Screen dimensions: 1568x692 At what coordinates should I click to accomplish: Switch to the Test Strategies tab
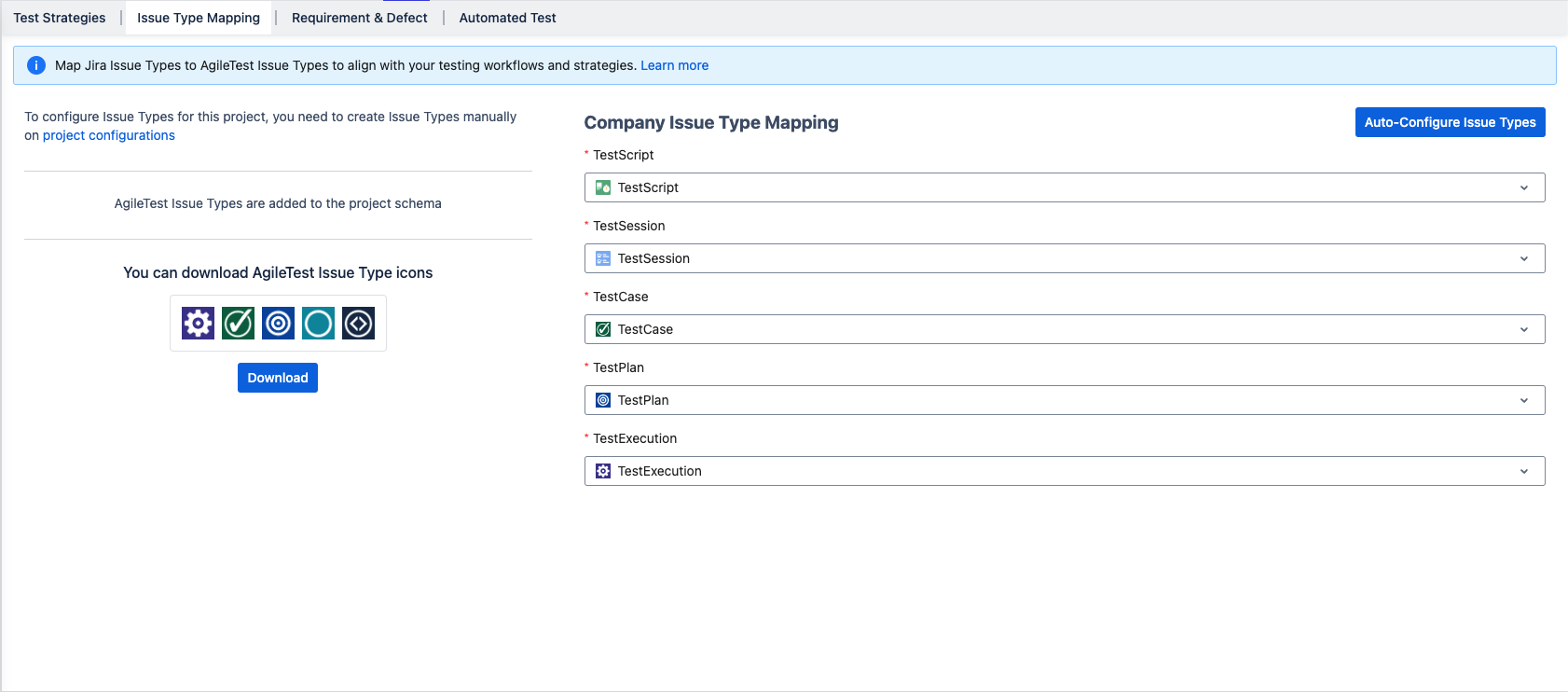tap(60, 18)
